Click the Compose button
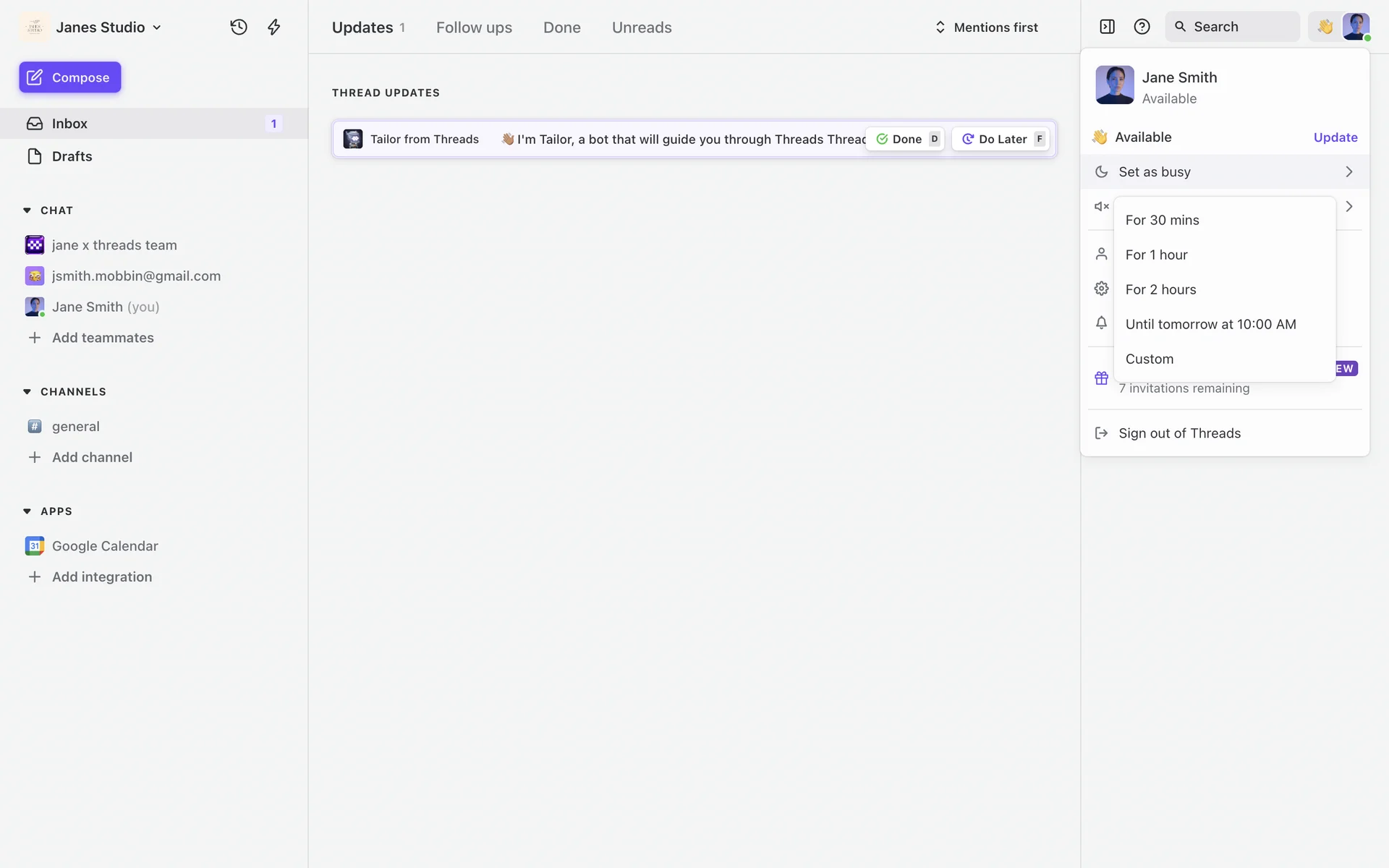Viewport: 1389px width, 868px height. coord(70,77)
